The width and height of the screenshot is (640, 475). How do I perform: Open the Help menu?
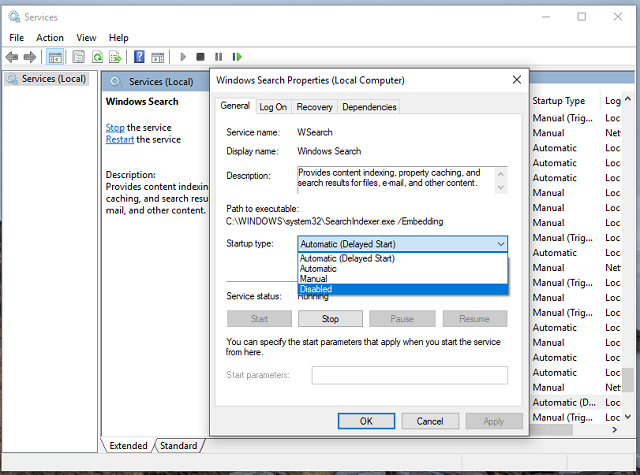point(118,38)
